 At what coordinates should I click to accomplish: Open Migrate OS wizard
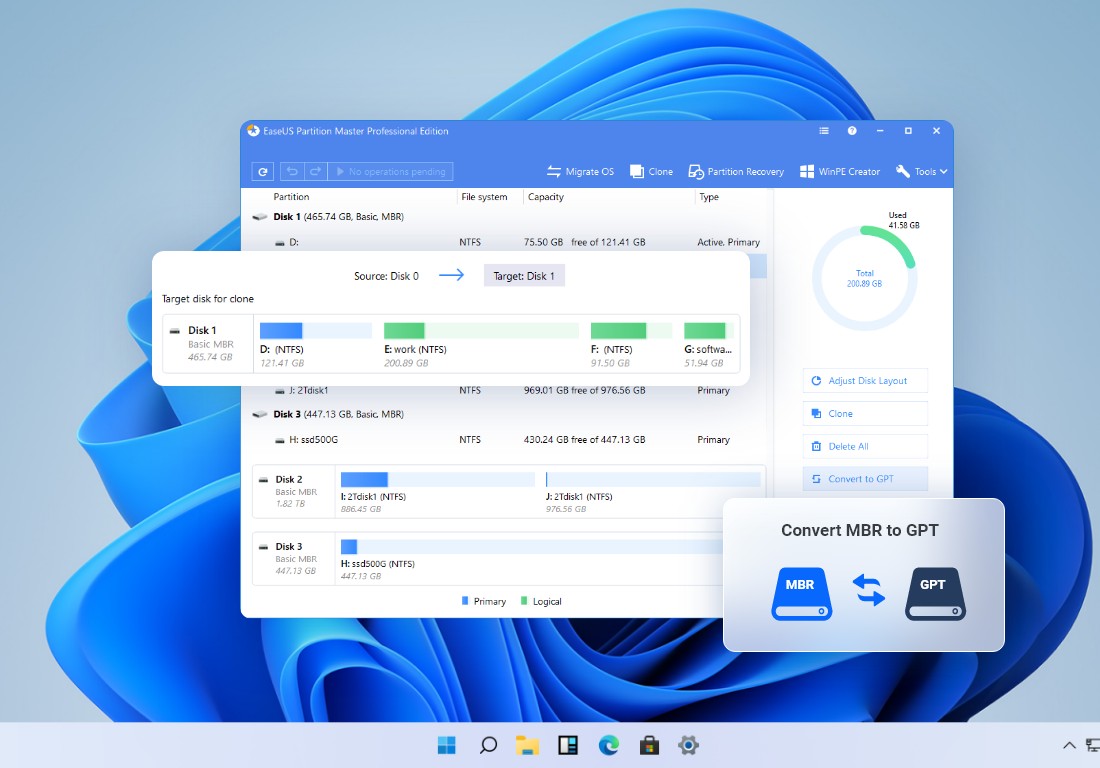pos(580,172)
